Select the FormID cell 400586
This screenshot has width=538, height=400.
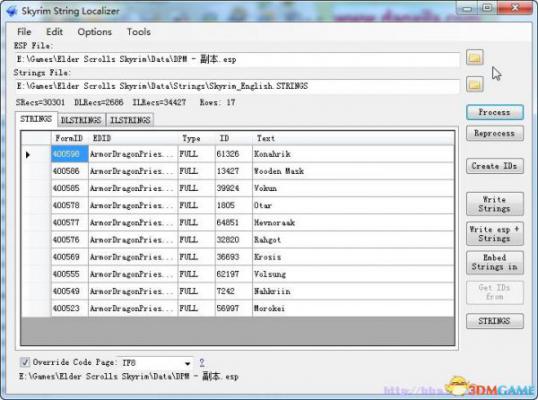[x=70, y=171]
